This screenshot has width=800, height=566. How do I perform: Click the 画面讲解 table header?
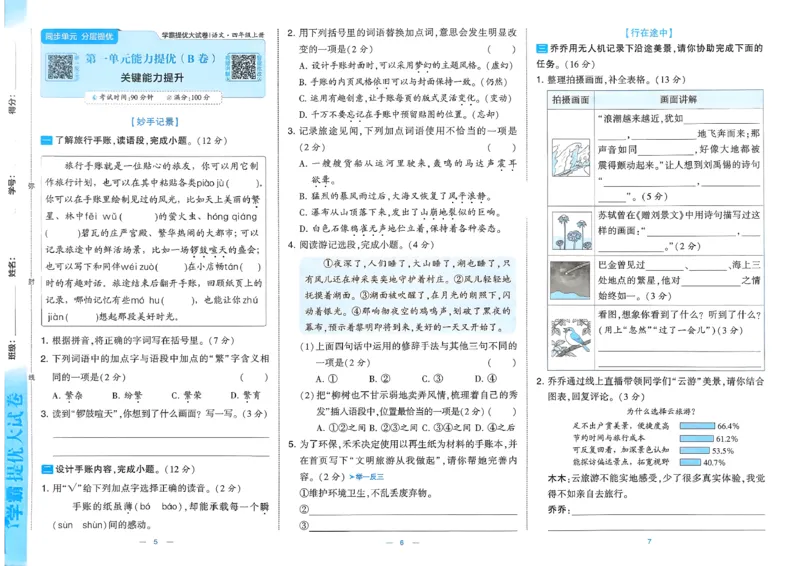click(678, 100)
